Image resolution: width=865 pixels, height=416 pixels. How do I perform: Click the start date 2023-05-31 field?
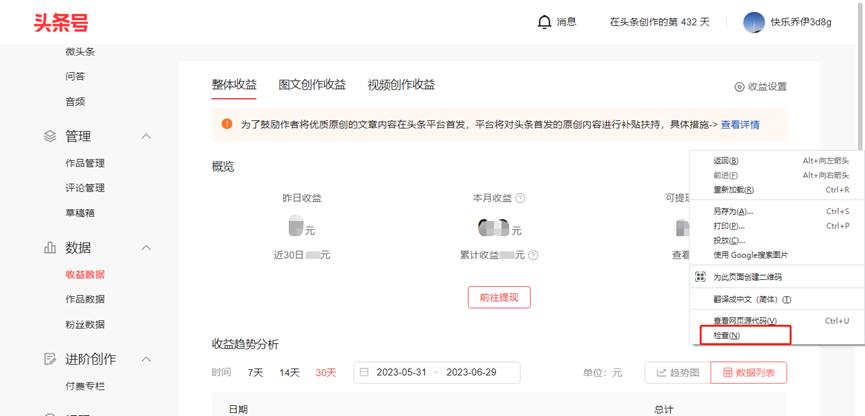point(402,372)
